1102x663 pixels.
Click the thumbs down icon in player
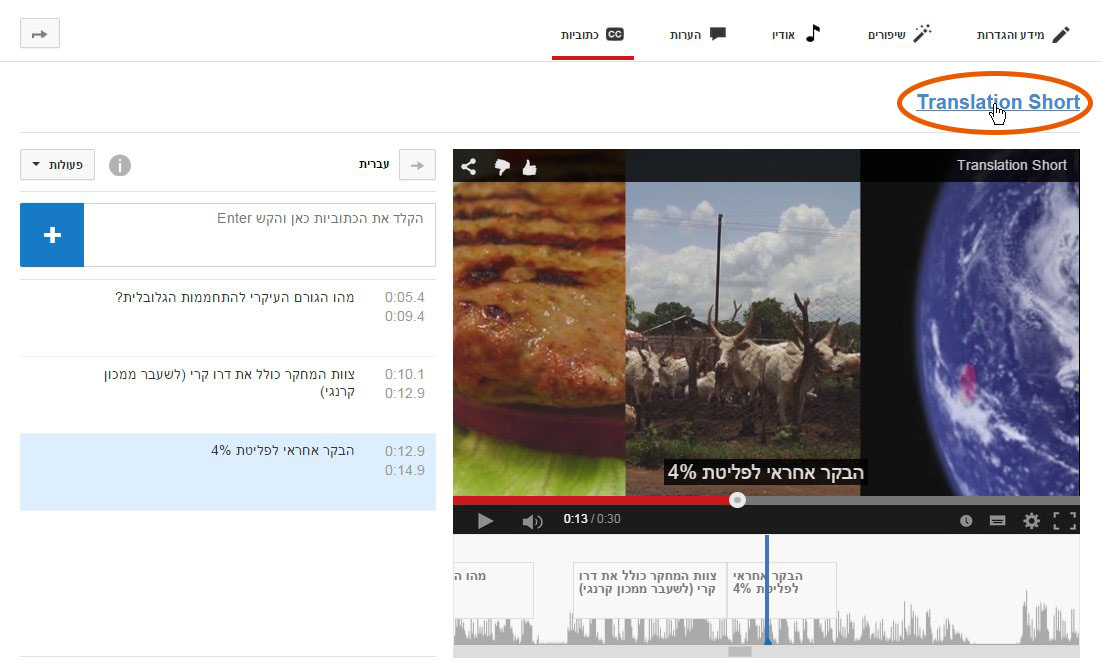pos(502,167)
